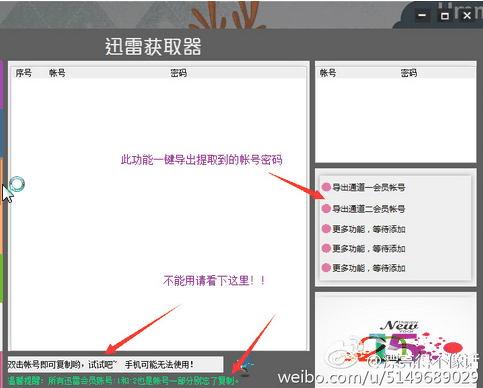Close the 迅雷获取器 window
Screen dimensions: 483x388
pyautogui.click(x=467, y=15)
